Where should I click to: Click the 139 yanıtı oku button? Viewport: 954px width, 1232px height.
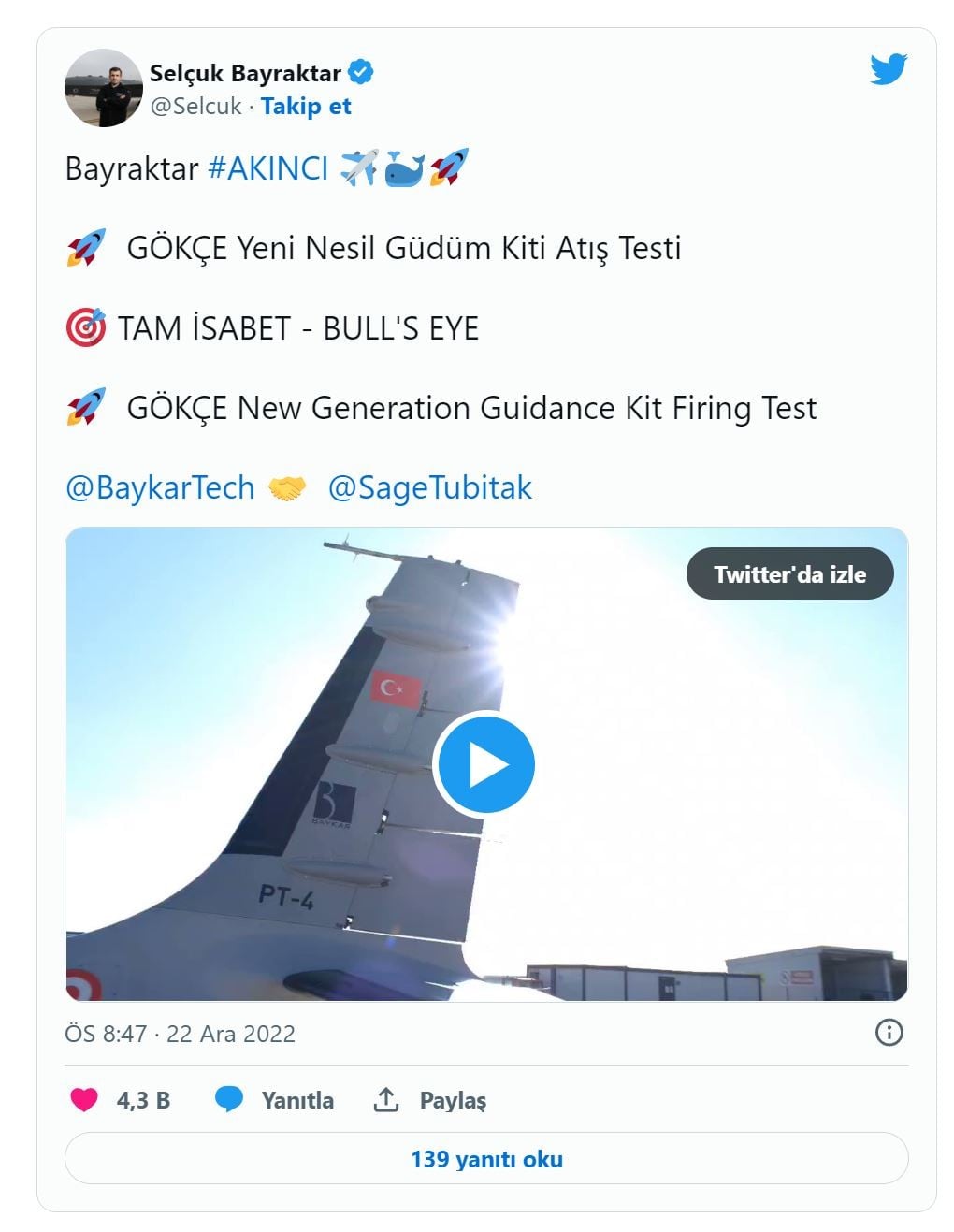pyautogui.click(x=486, y=1159)
